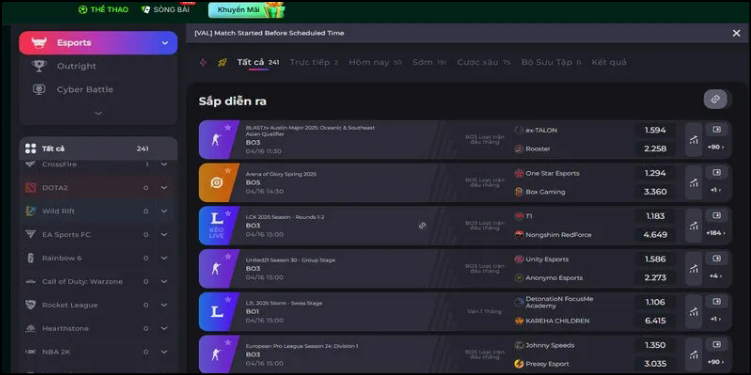The height and width of the screenshot is (375, 751).
Task: Click the Wild Rift game icon
Action: pyautogui.click(x=31, y=211)
